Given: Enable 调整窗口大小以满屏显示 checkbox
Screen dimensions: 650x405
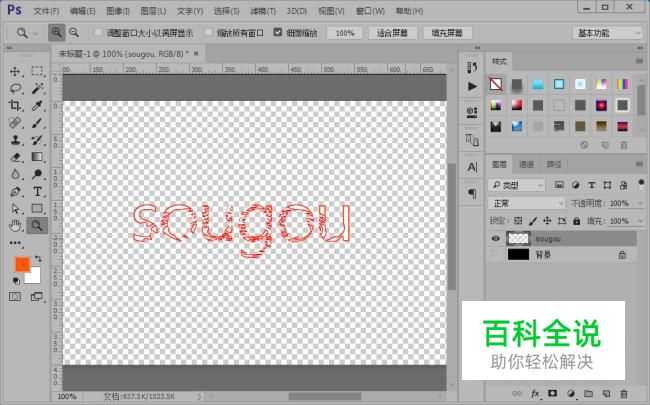Looking at the screenshot, I should click(98, 32).
